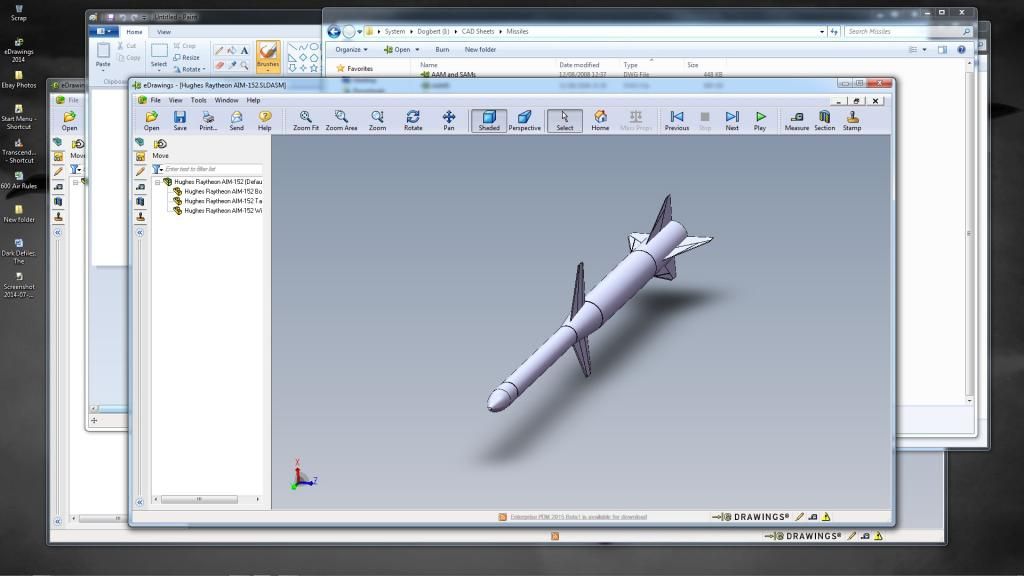The height and width of the screenshot is (576, 1024).
Task: Open the View menu in front eDrawings window
Action: point(176,101)
